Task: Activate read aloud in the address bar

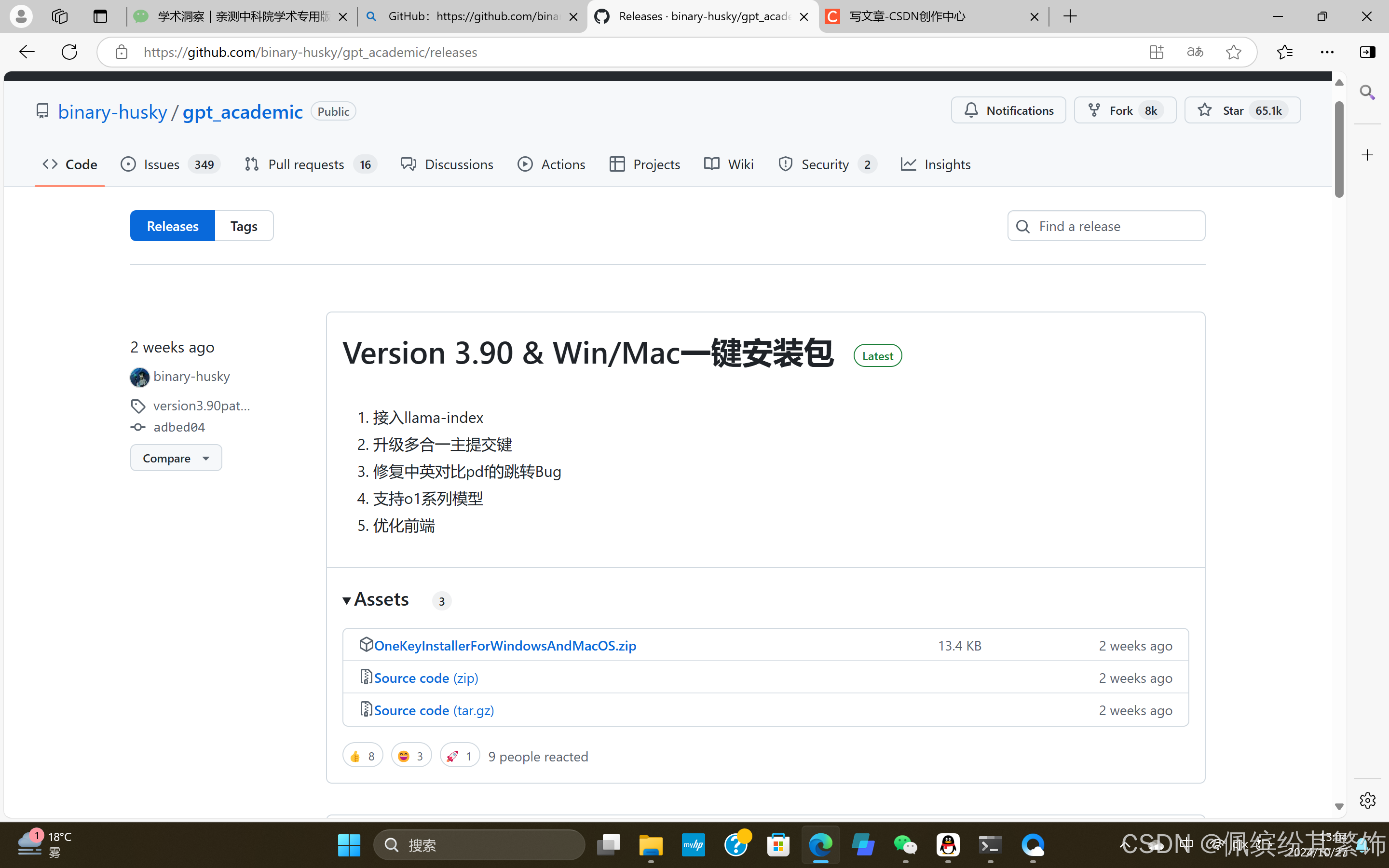Action: pyautogui.click(x=1195, y=52)
